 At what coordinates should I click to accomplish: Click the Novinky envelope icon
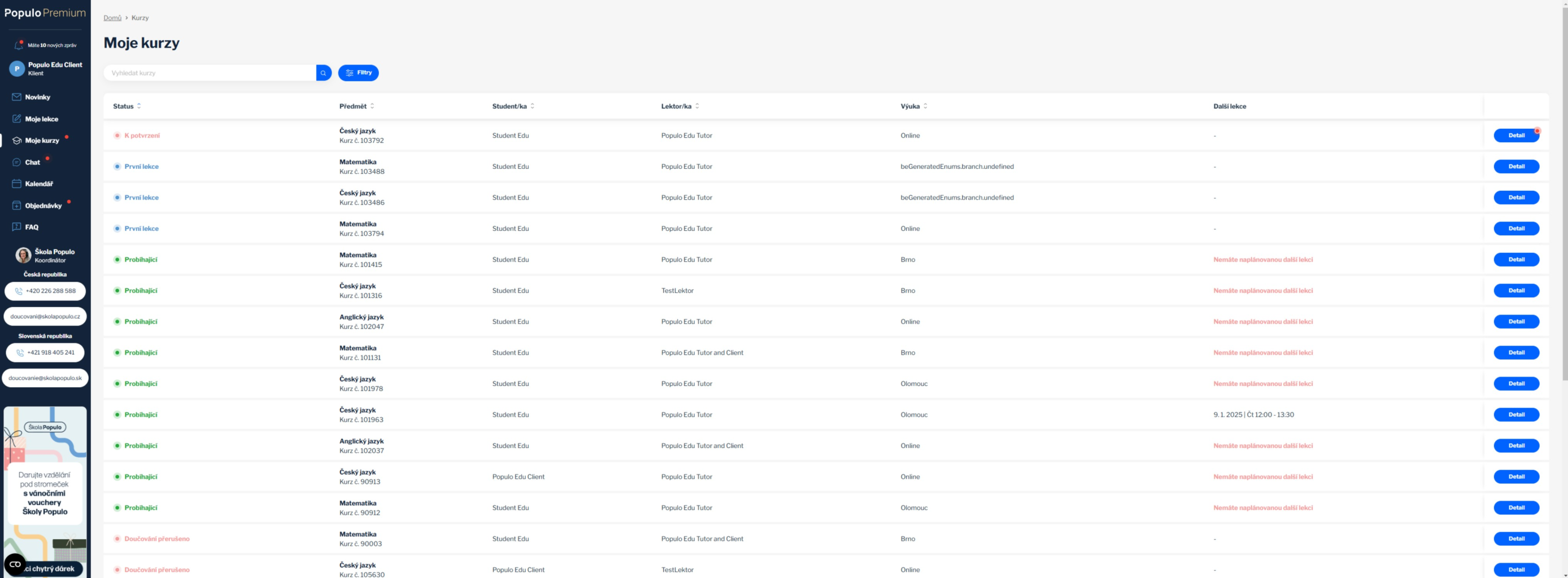tap(16, 97)
